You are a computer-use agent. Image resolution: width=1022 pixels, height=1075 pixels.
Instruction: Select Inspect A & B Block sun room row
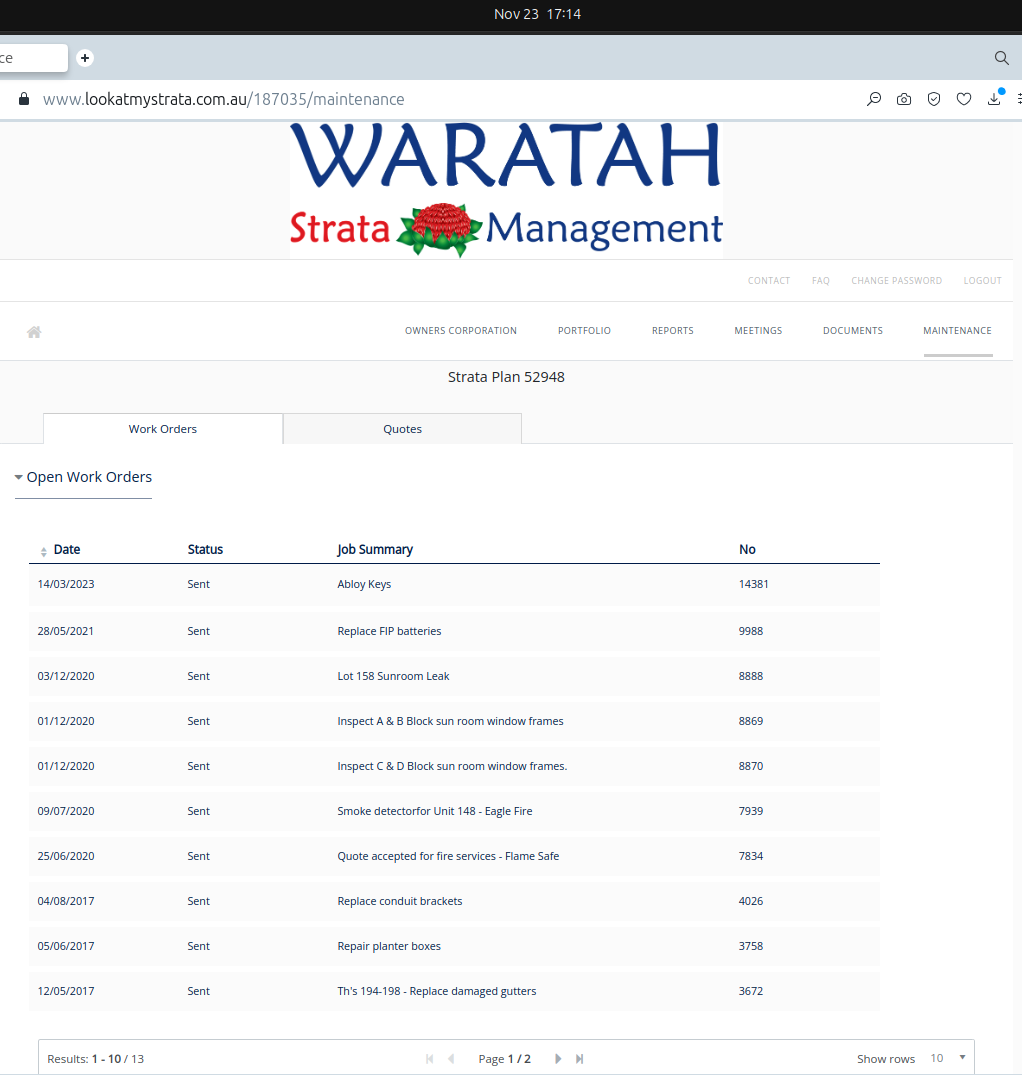[x=454, y=721]
